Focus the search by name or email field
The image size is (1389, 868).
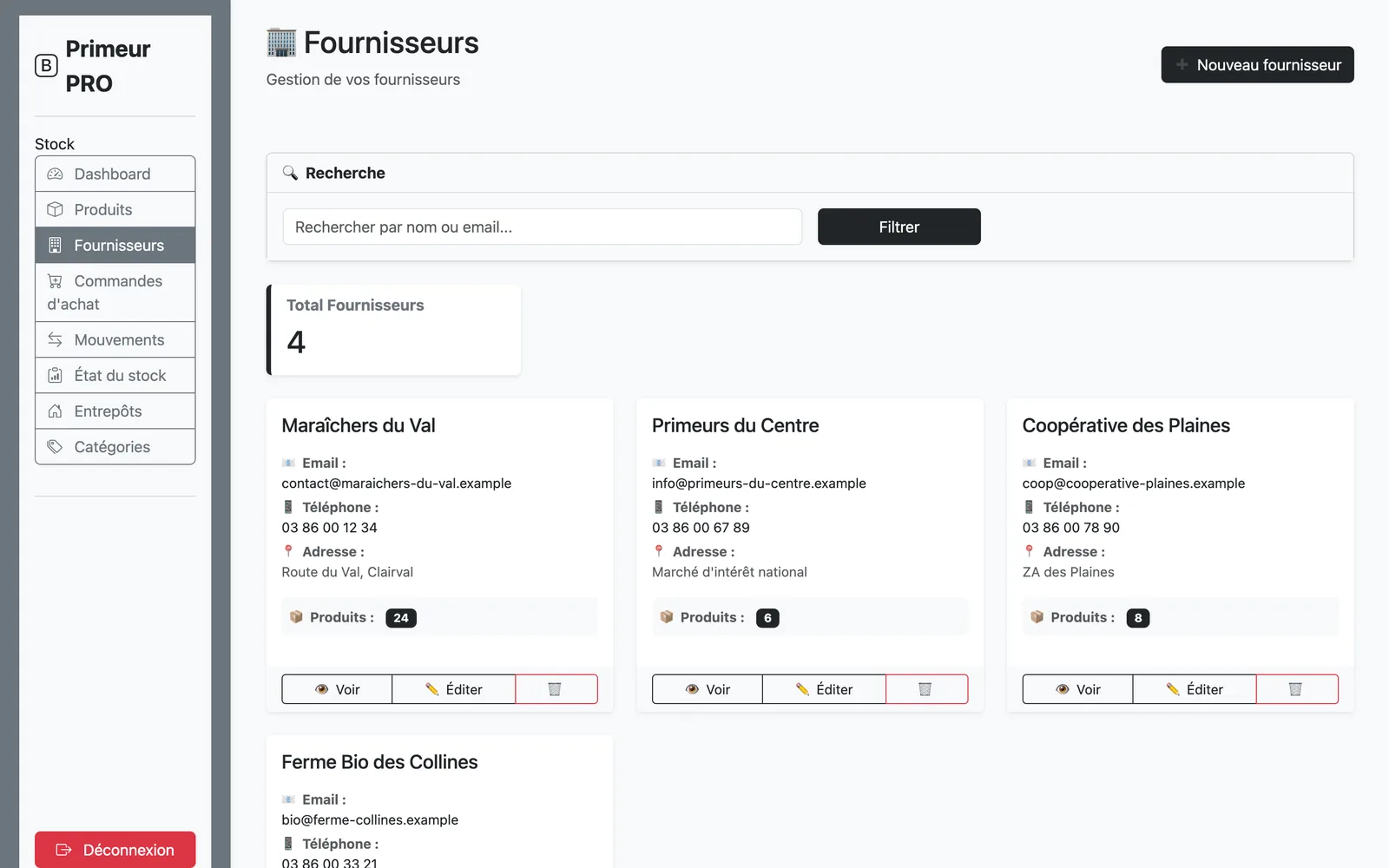coord(543,227)
